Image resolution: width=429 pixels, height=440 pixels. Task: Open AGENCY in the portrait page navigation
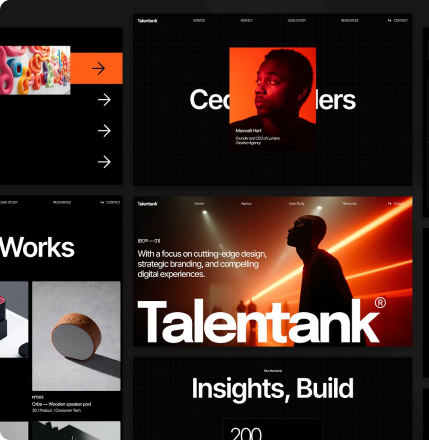246,21
